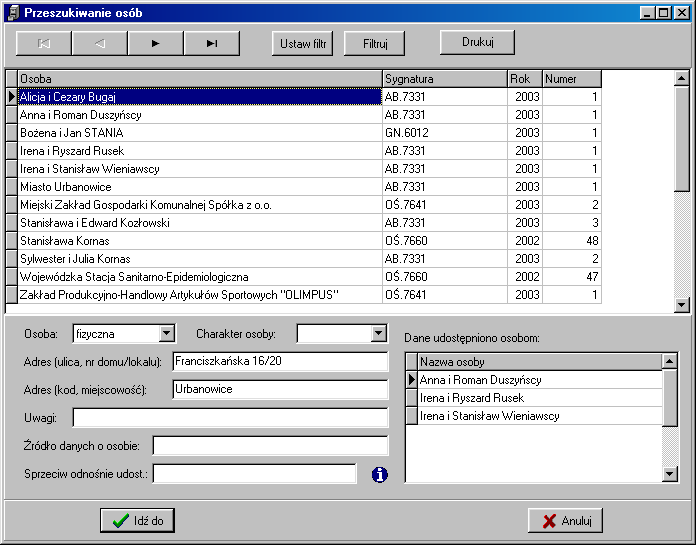The width and height of the screenshot is (696, 545).
Task: Click Numer cell with value 47
Action: point(572,276)
